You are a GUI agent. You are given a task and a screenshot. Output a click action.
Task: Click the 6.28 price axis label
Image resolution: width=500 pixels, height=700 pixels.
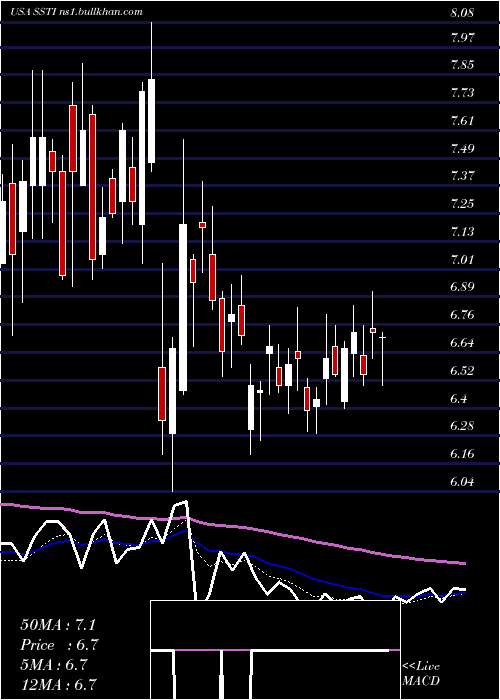click(462, 426)
